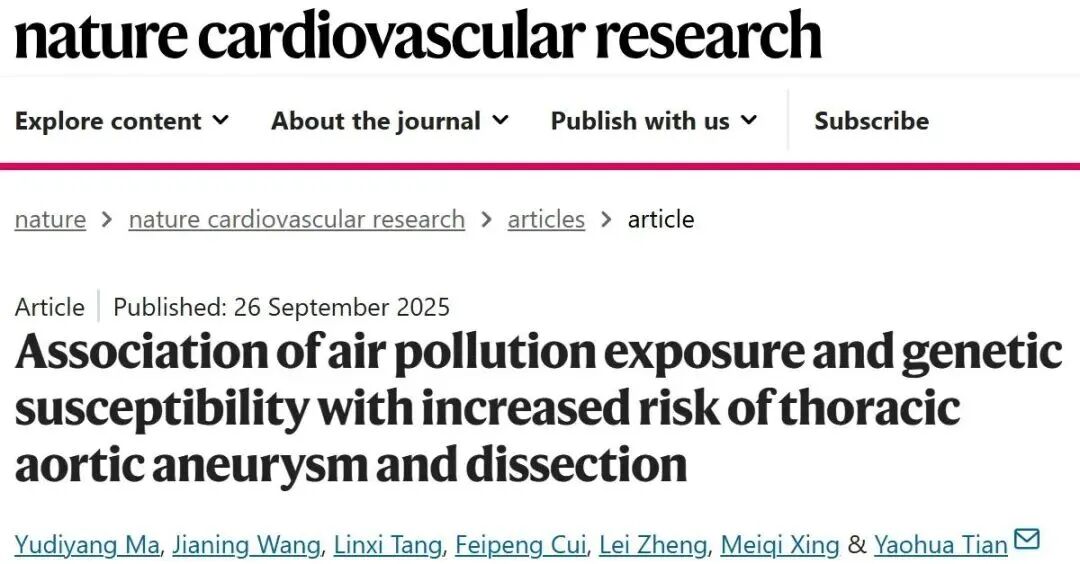Click the email envelope icon beside Yaohua Tian
Viewport: 1080px width, 564px height.
(x=1027, y=540)
